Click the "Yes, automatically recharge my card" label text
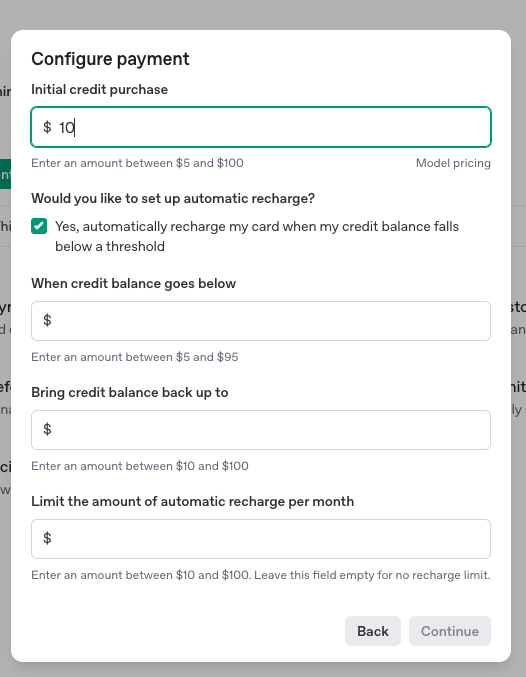 pos(257,236)
